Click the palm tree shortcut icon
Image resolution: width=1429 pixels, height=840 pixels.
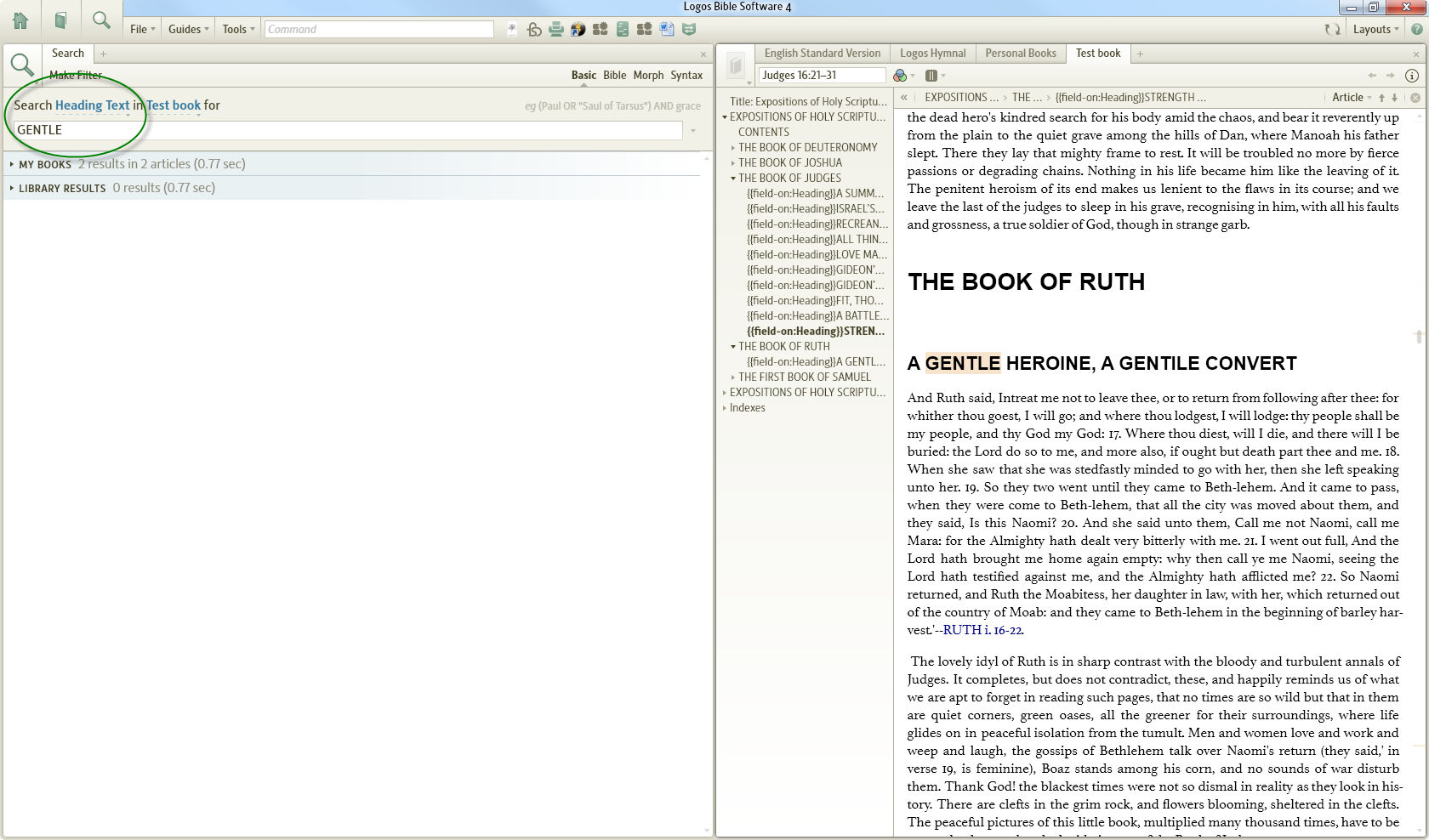click(x=512, y=29)
